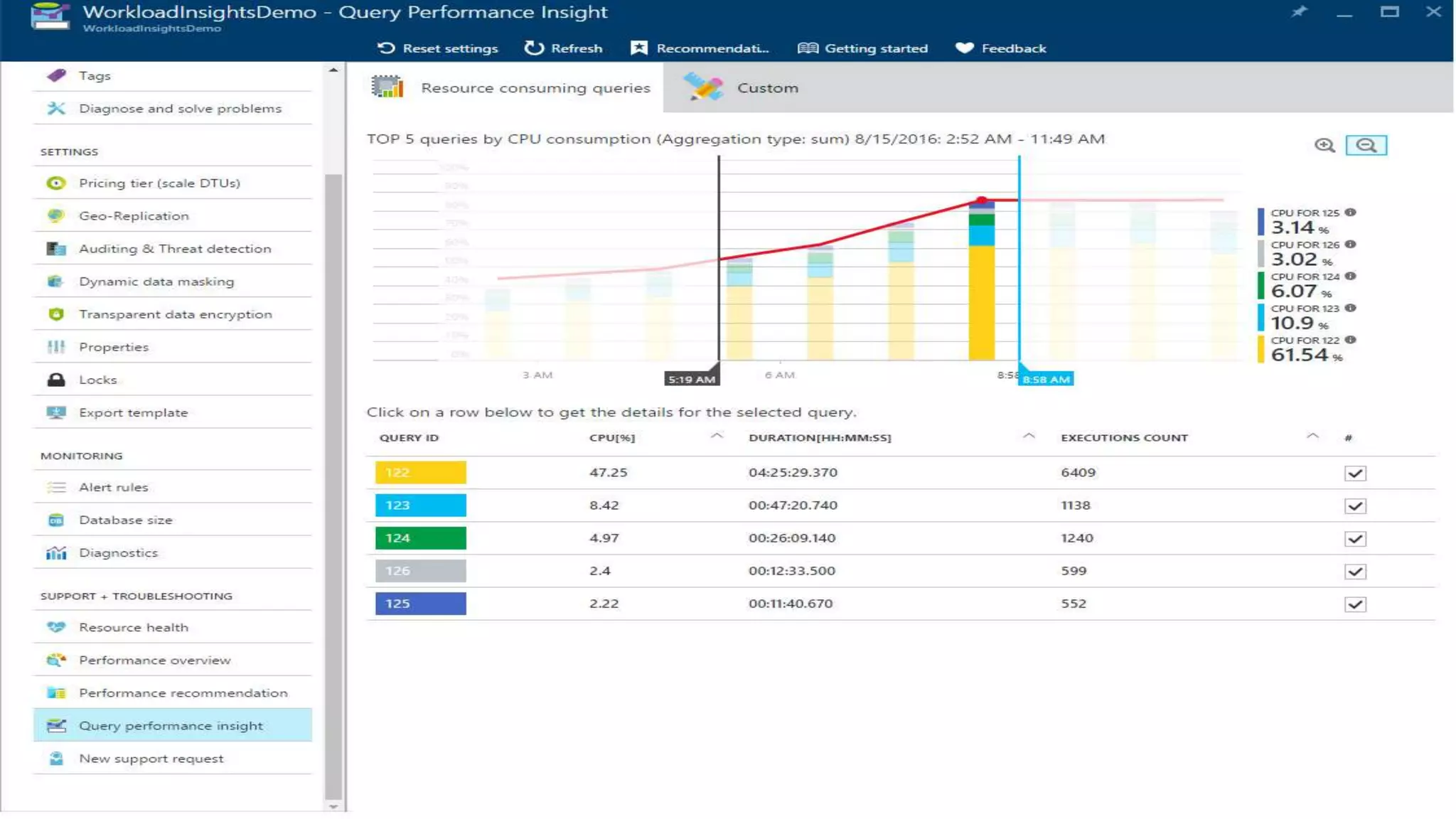Viewport: 1456px width, 819px height.
Task: Click sidebar scroll down arrow
Action: coord(333,806)
